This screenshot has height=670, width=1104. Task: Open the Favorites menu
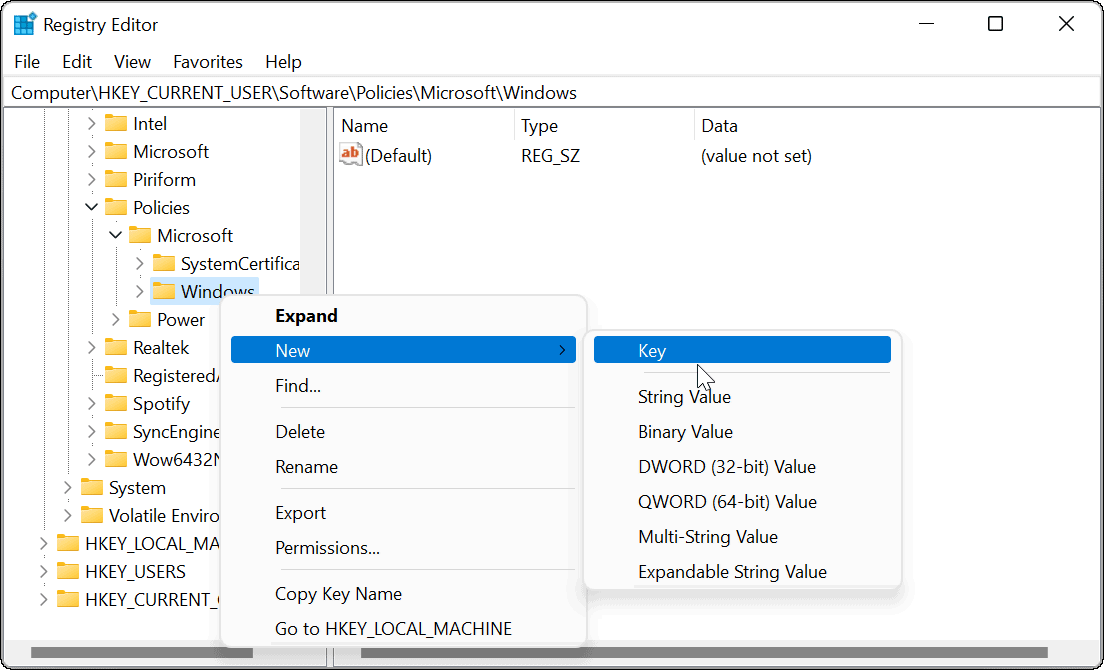pos(207,61)
